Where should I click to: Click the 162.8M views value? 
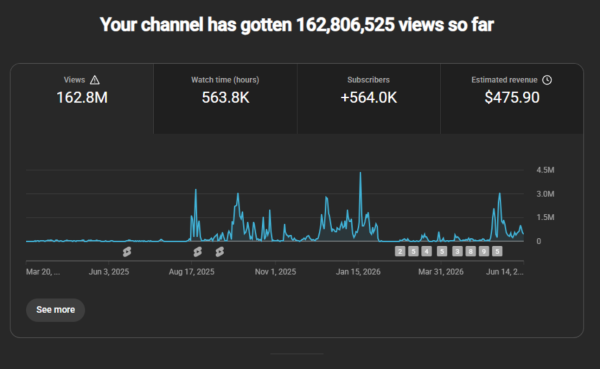coord(82,98)
